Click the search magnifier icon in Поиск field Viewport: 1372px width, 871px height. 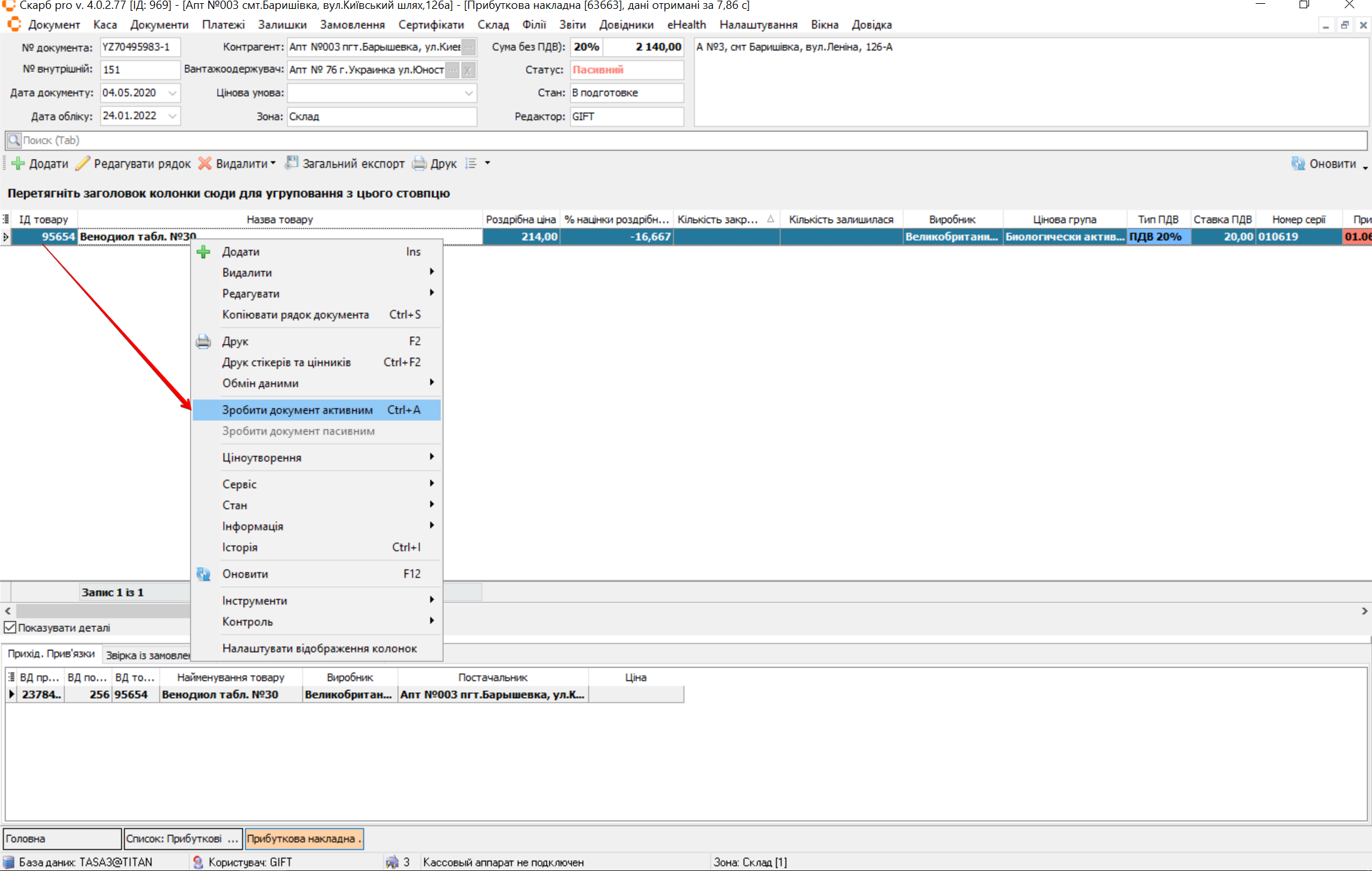coord(14,141)
